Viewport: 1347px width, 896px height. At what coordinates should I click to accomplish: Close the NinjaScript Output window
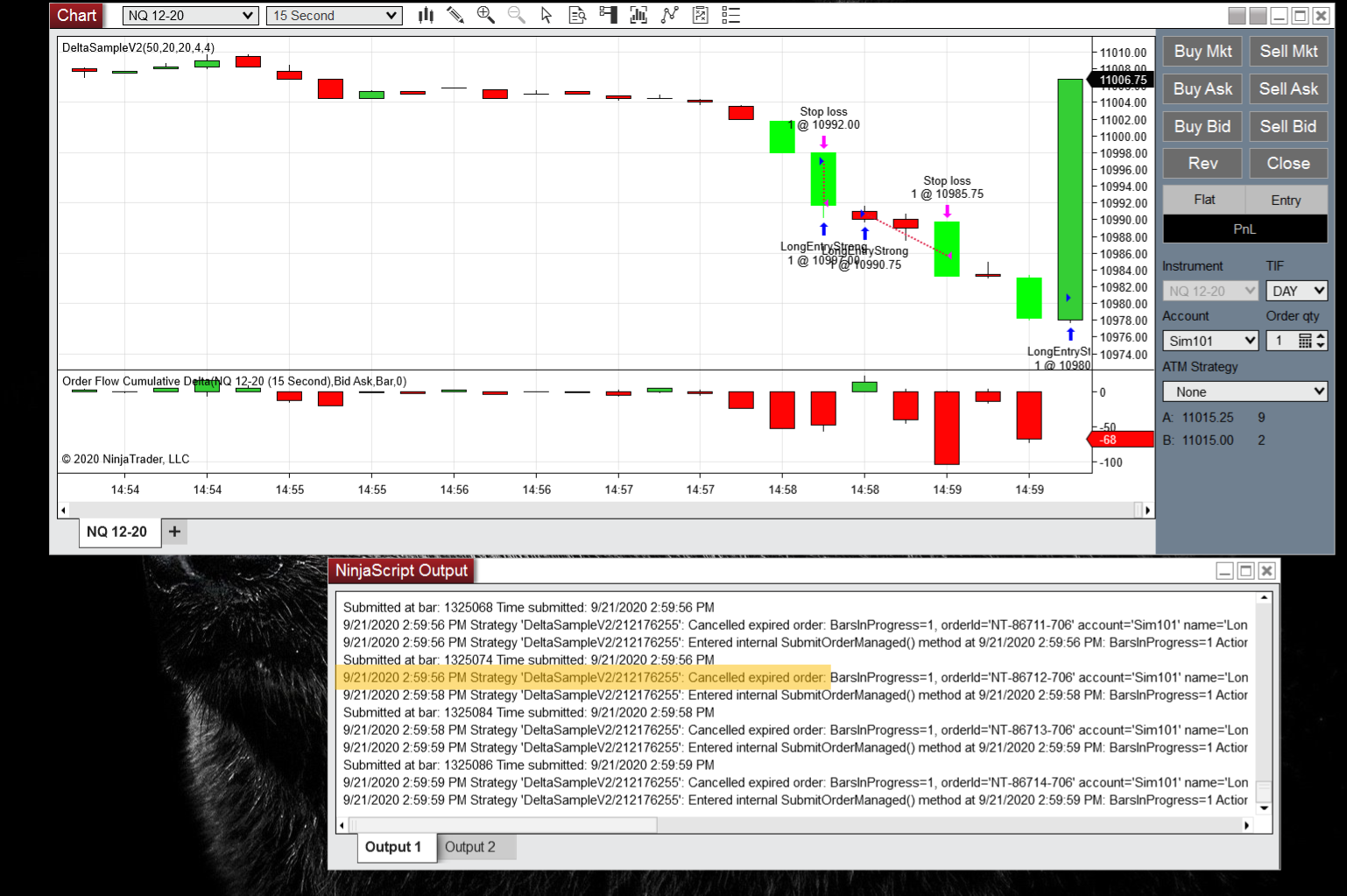1266,571
